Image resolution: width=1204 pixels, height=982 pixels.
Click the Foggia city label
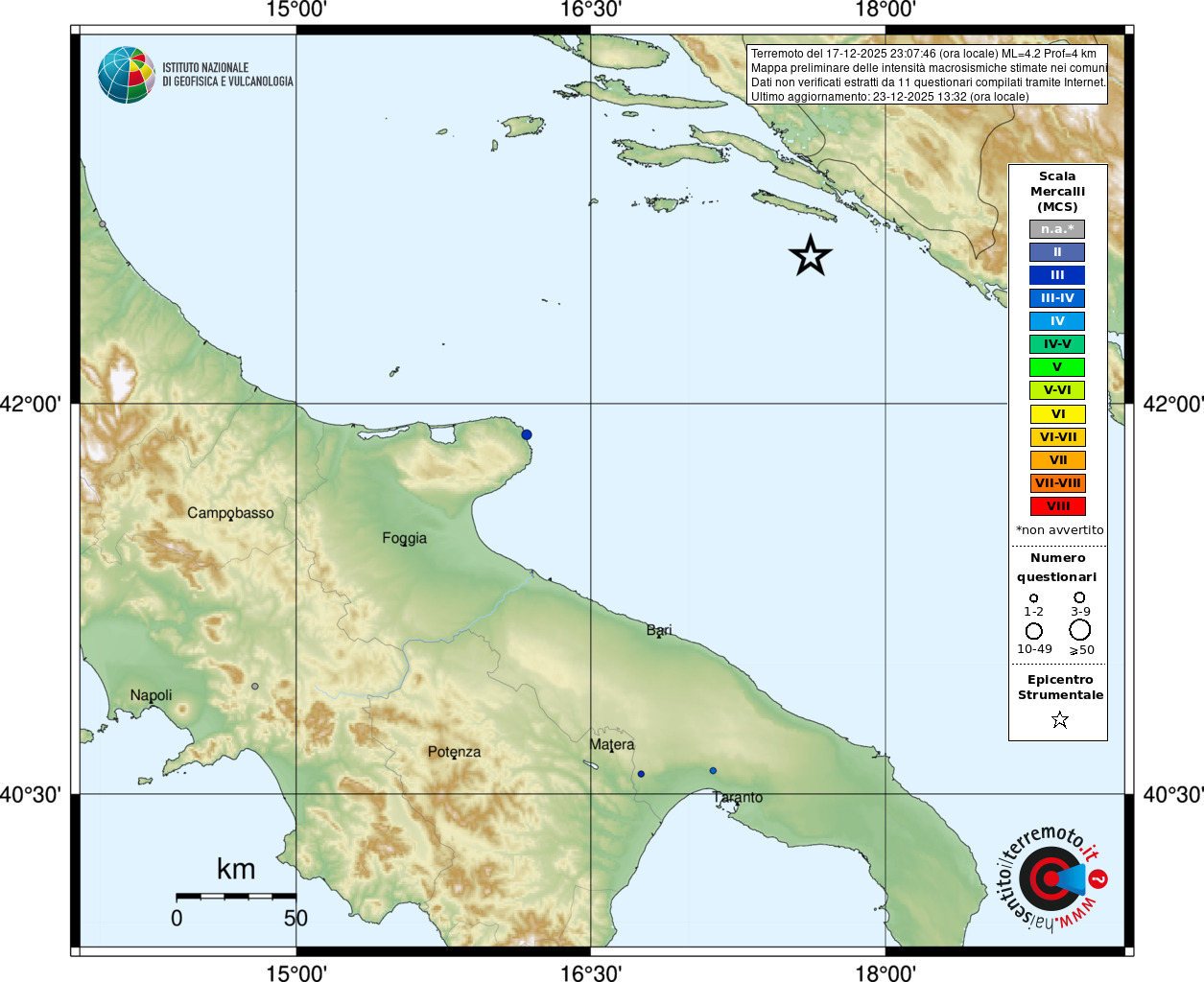(x=405, y=538)
